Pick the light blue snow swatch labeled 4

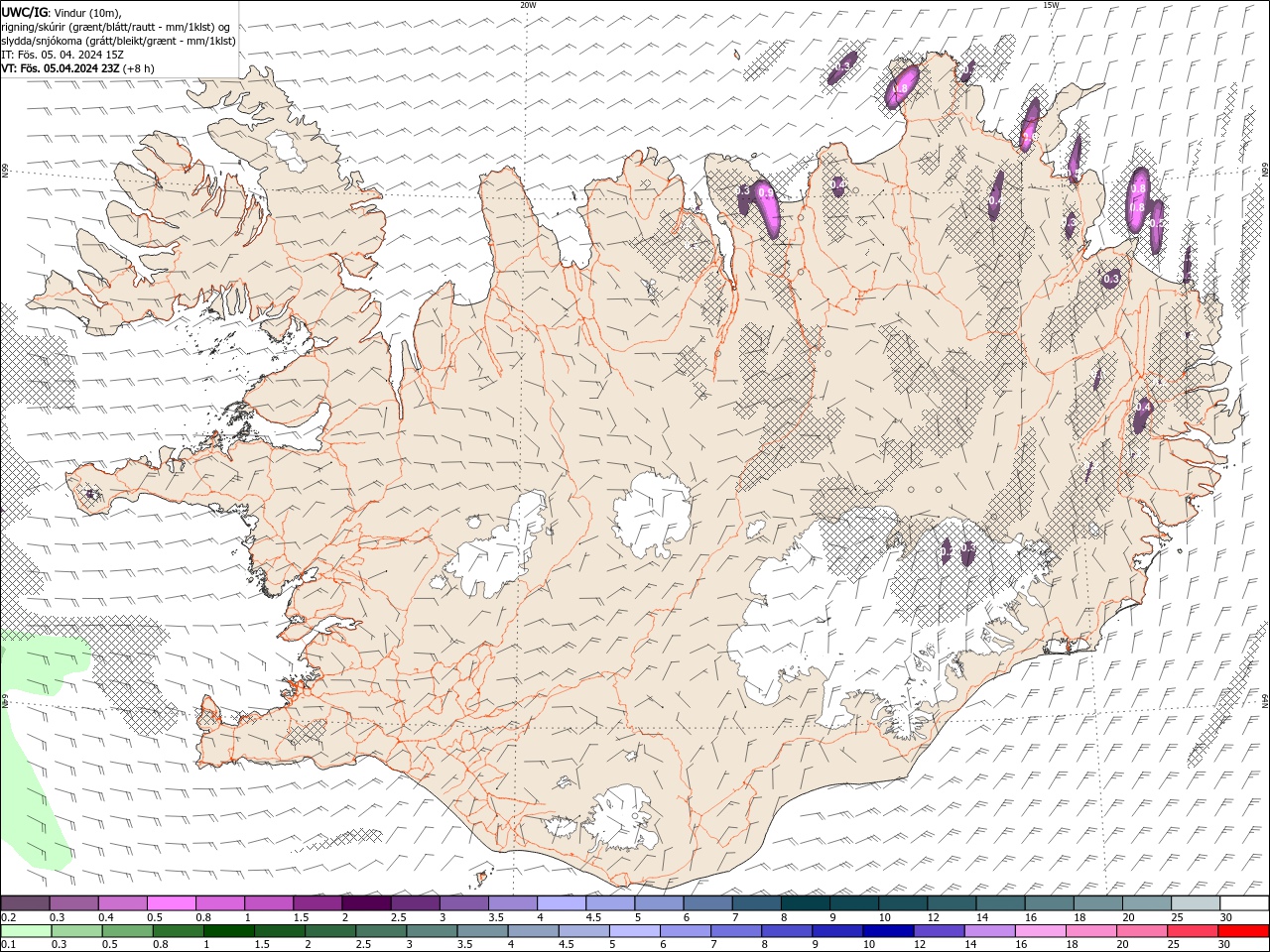coord(562,903)
